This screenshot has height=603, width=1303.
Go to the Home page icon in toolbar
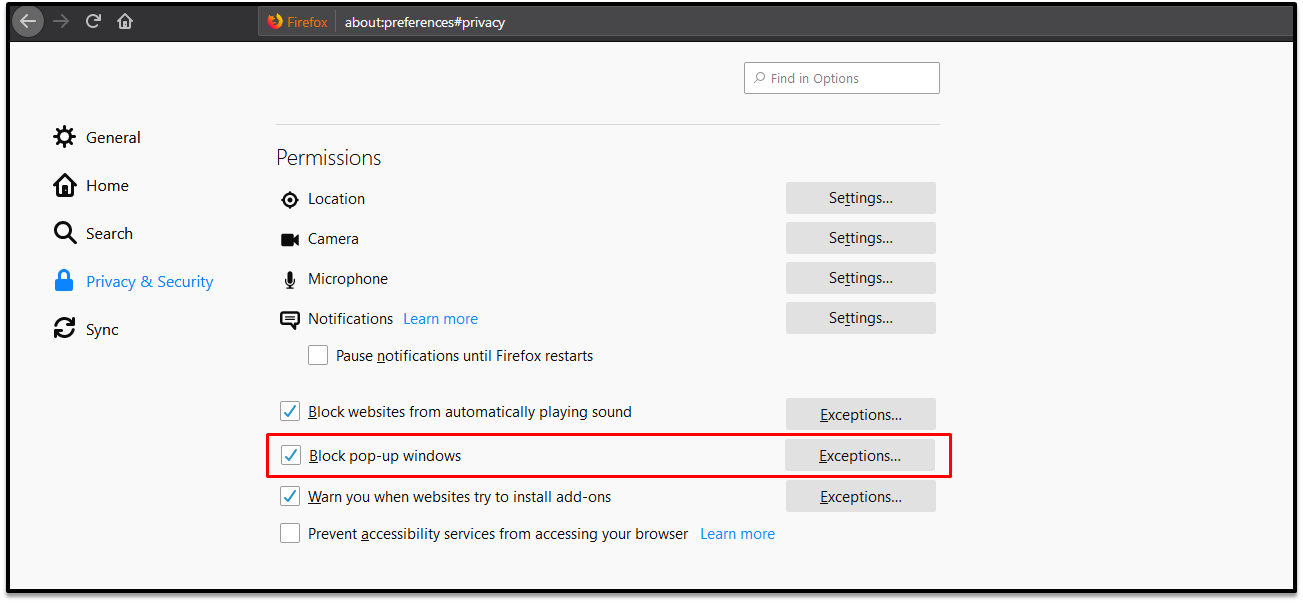pos(125,21)
